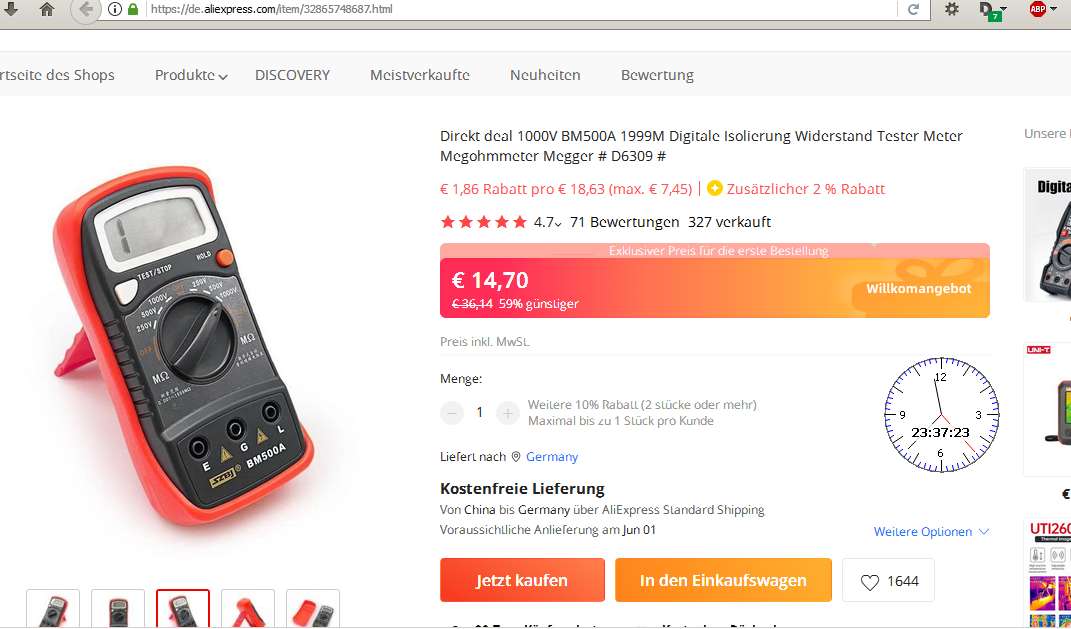The image size is (1071, 629).
Task: Click the green padlock security icon
Action: pyautogui.click(x=133, y=10)
